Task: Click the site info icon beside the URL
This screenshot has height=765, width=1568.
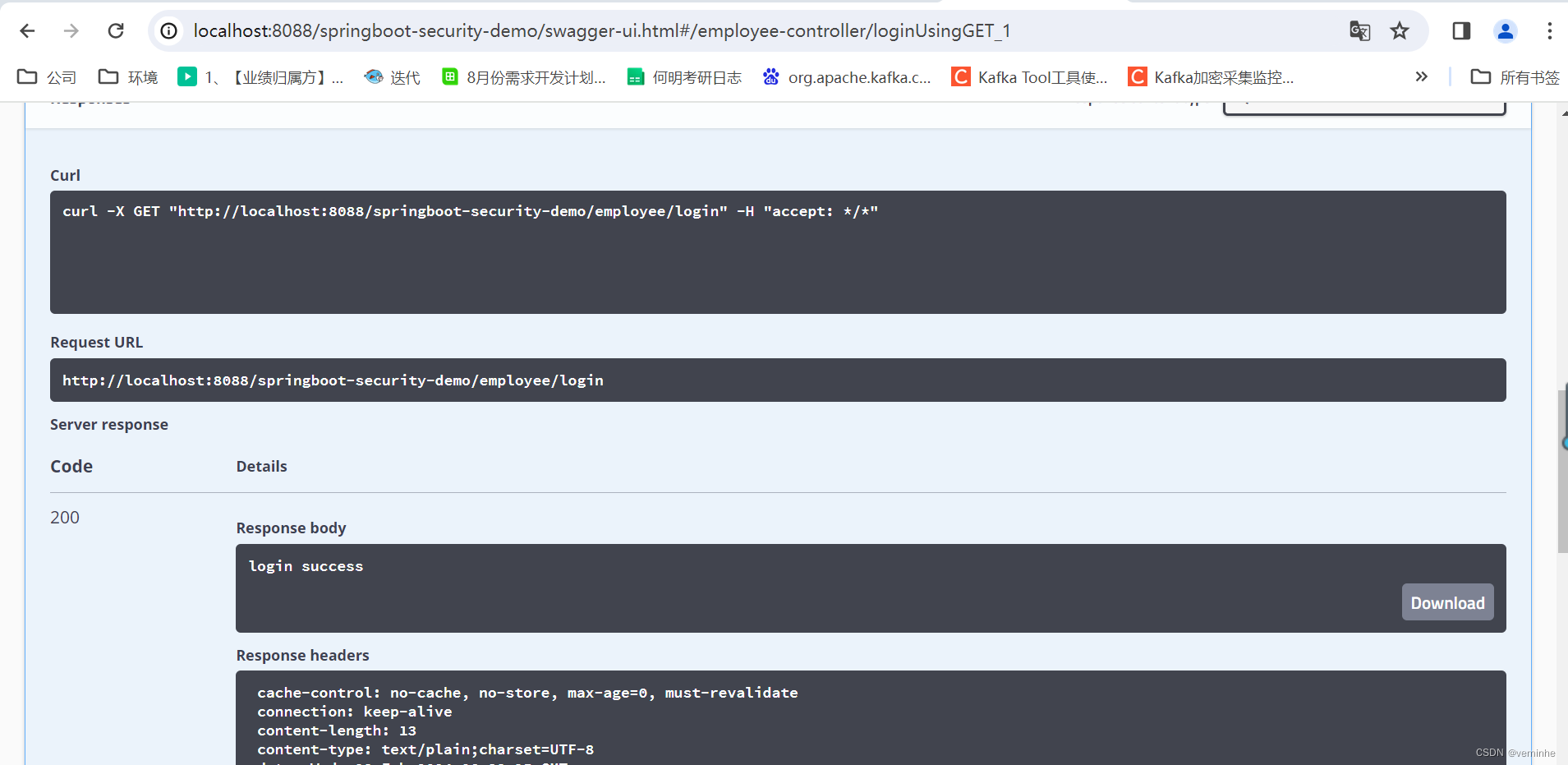Action: [x=168, y=30]
